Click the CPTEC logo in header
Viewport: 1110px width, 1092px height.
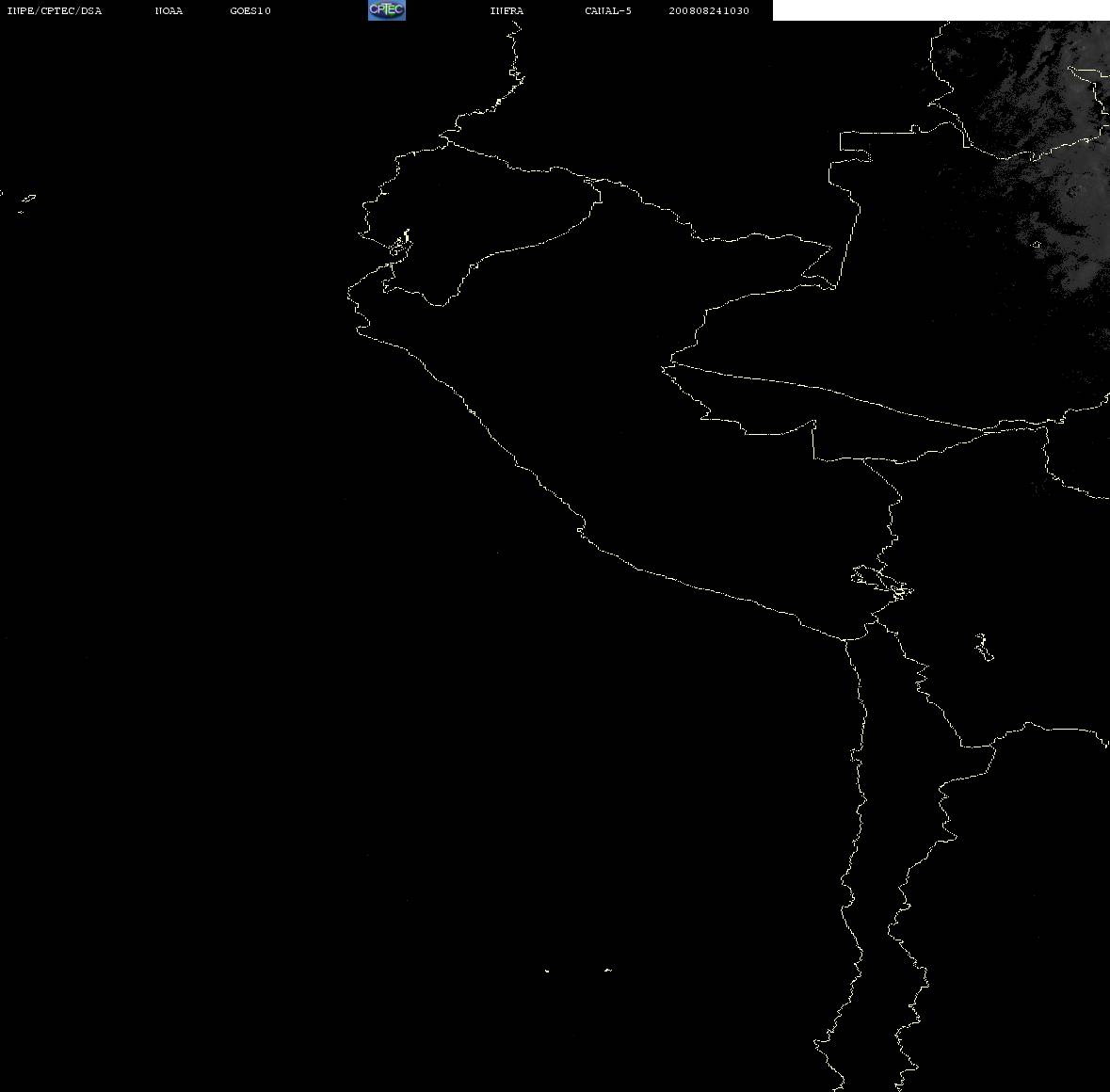click(387, 10)
